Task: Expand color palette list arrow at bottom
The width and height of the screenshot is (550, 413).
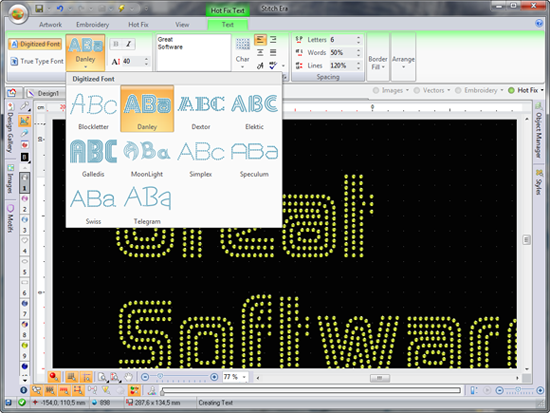Action: [24, 380]
